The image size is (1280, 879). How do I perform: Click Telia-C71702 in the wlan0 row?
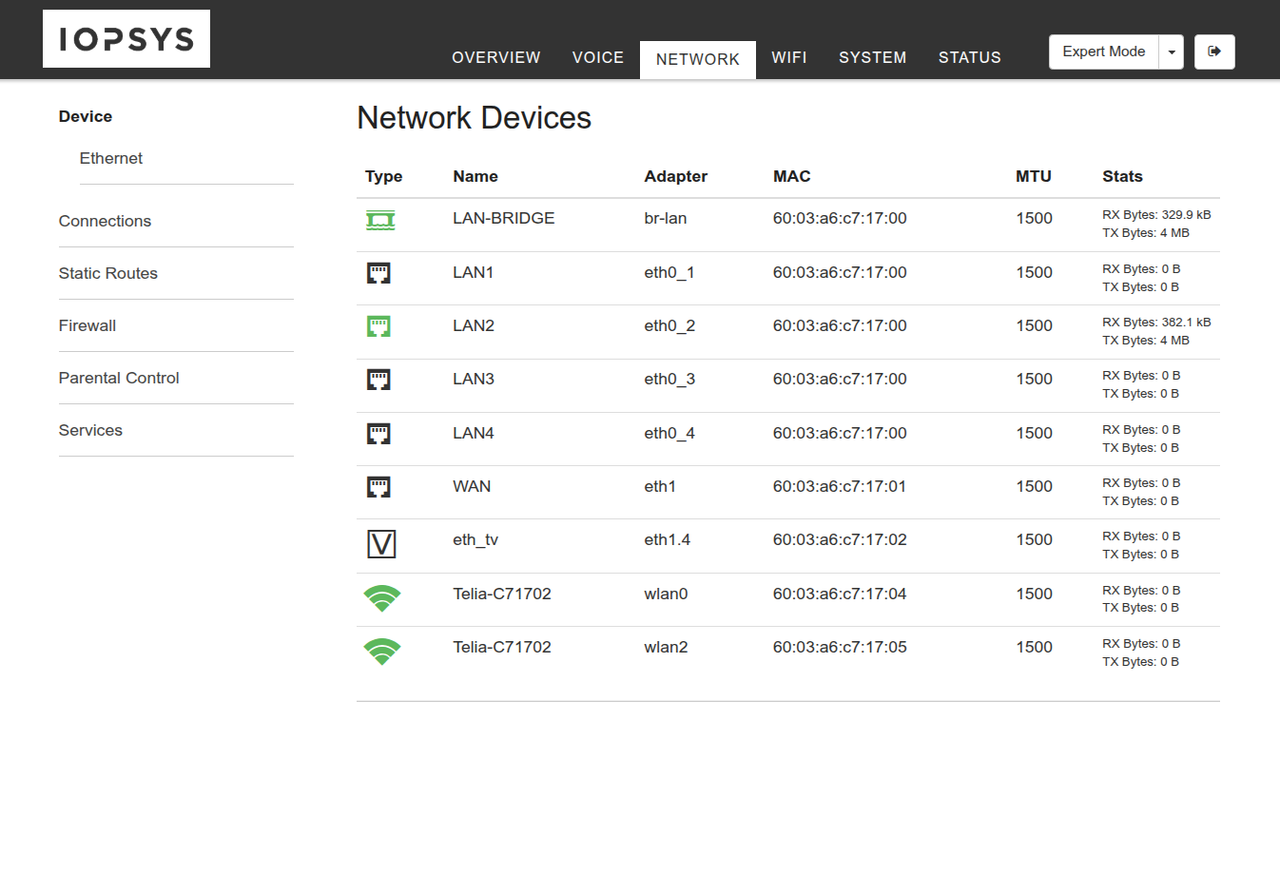502,594
